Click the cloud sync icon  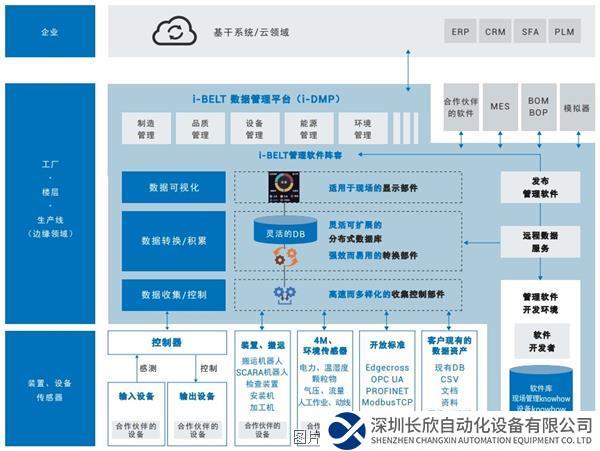(172, 31)
